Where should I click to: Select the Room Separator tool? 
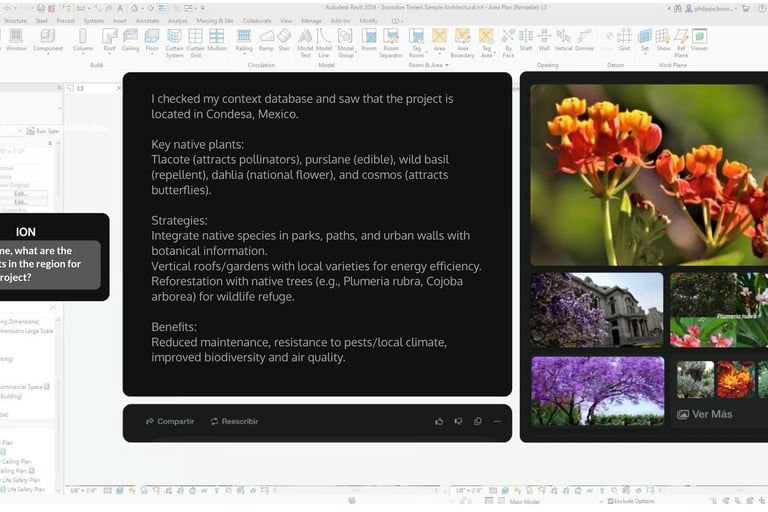coord(391,43)
